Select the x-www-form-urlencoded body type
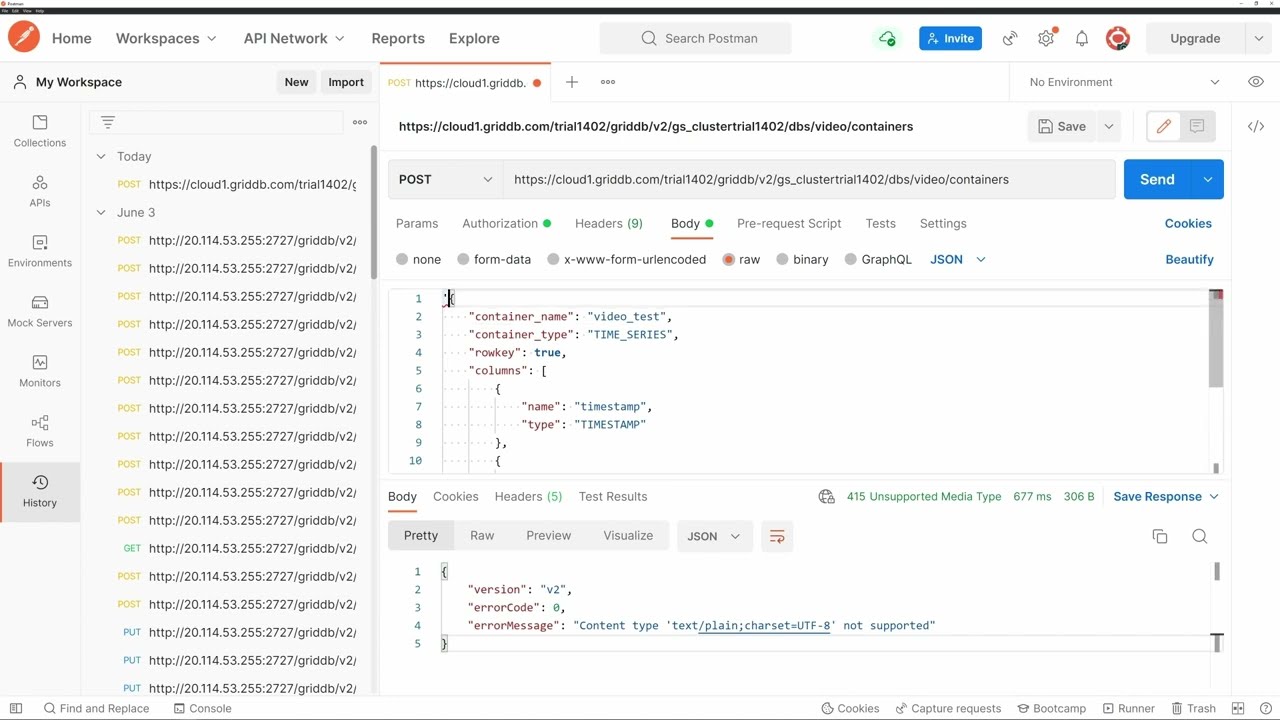Image resolution: width=1280 pixels, height=720 pixels. click(x=553, y=259)
